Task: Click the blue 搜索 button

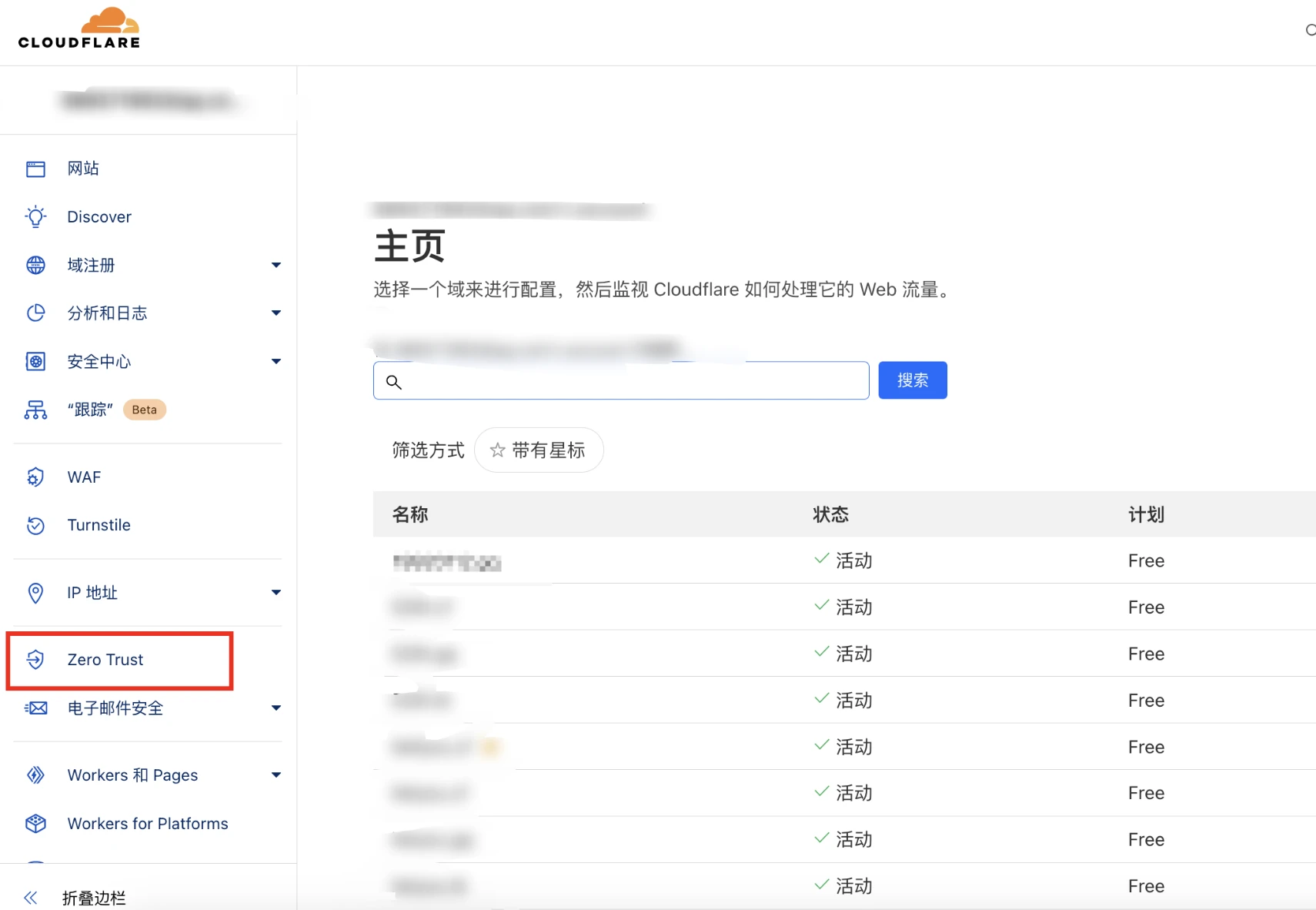Action: coord(913,380)
